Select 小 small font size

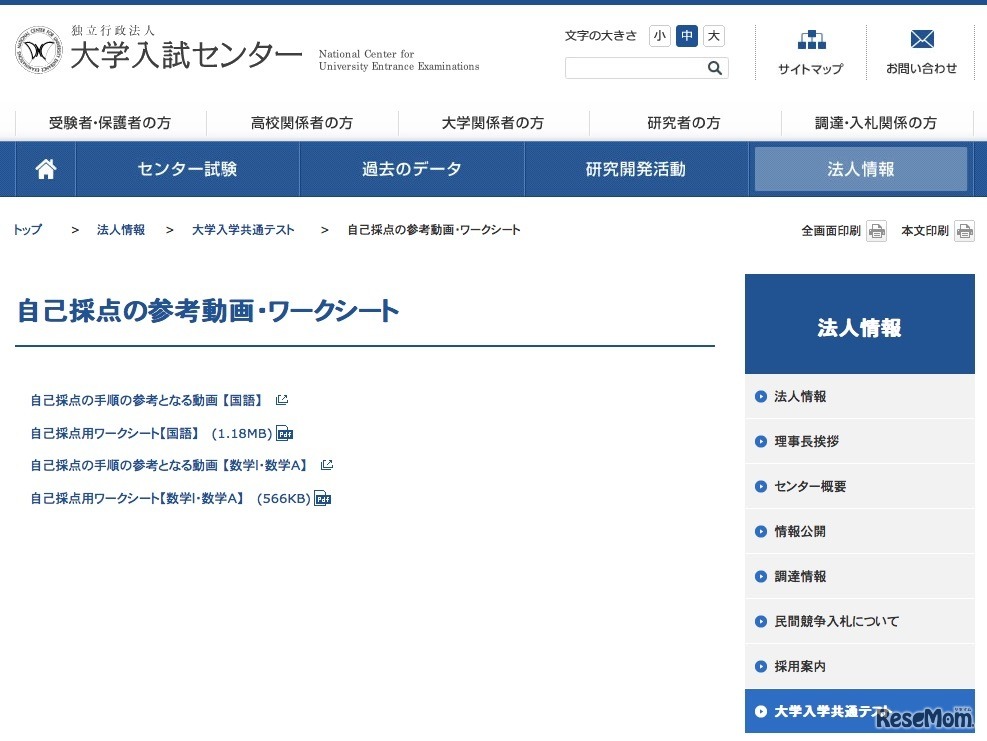659,35
